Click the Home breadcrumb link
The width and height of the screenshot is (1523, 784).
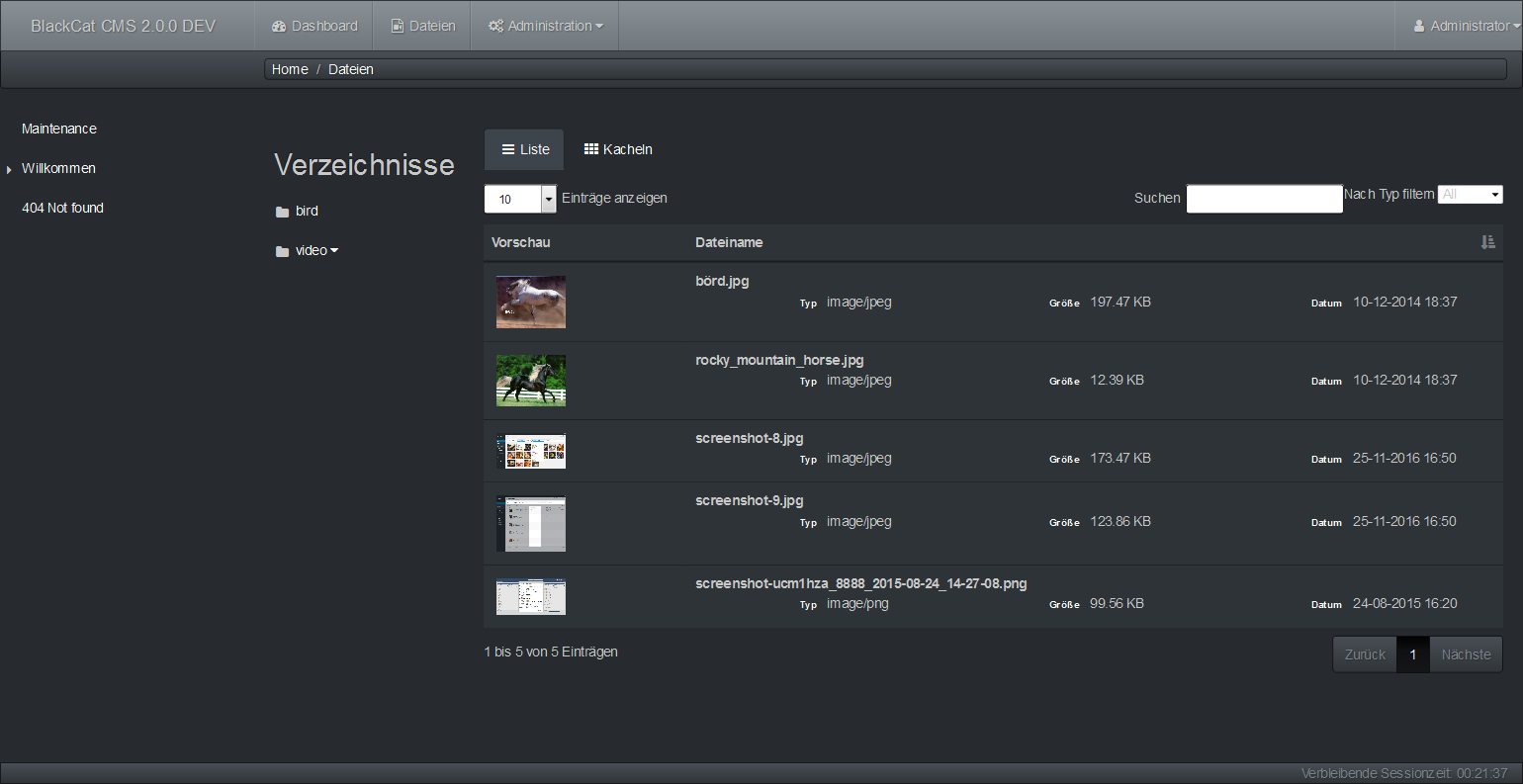[x=290, y=69]
